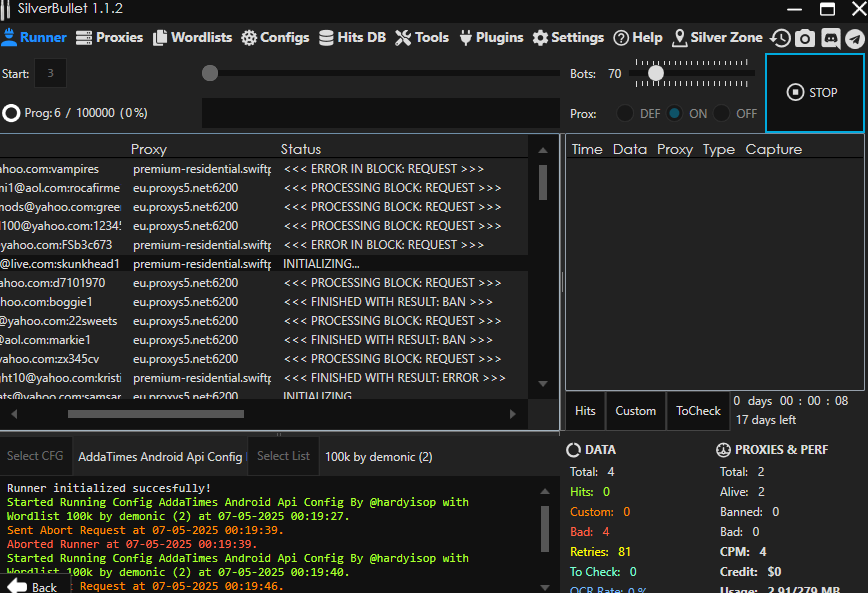Click the STOP button
The image size is (868, 593).
pyautogui.click(x=814, y=93)
